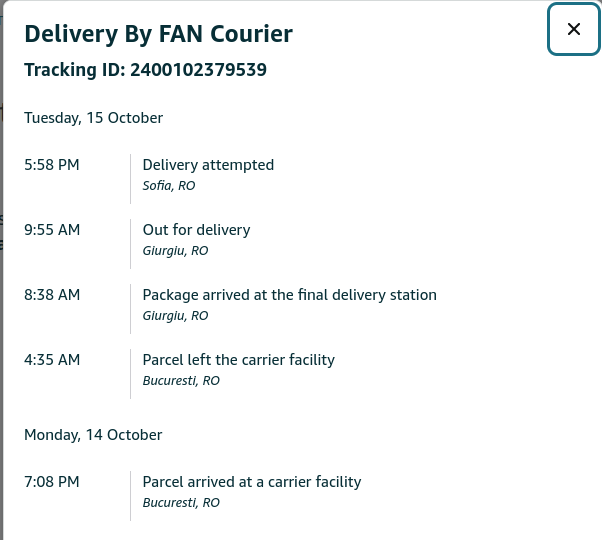The height and width of the screenshot is (540, 602).
Task: Click Giurgiu, RO under Out for delivery
Action: 175,251
